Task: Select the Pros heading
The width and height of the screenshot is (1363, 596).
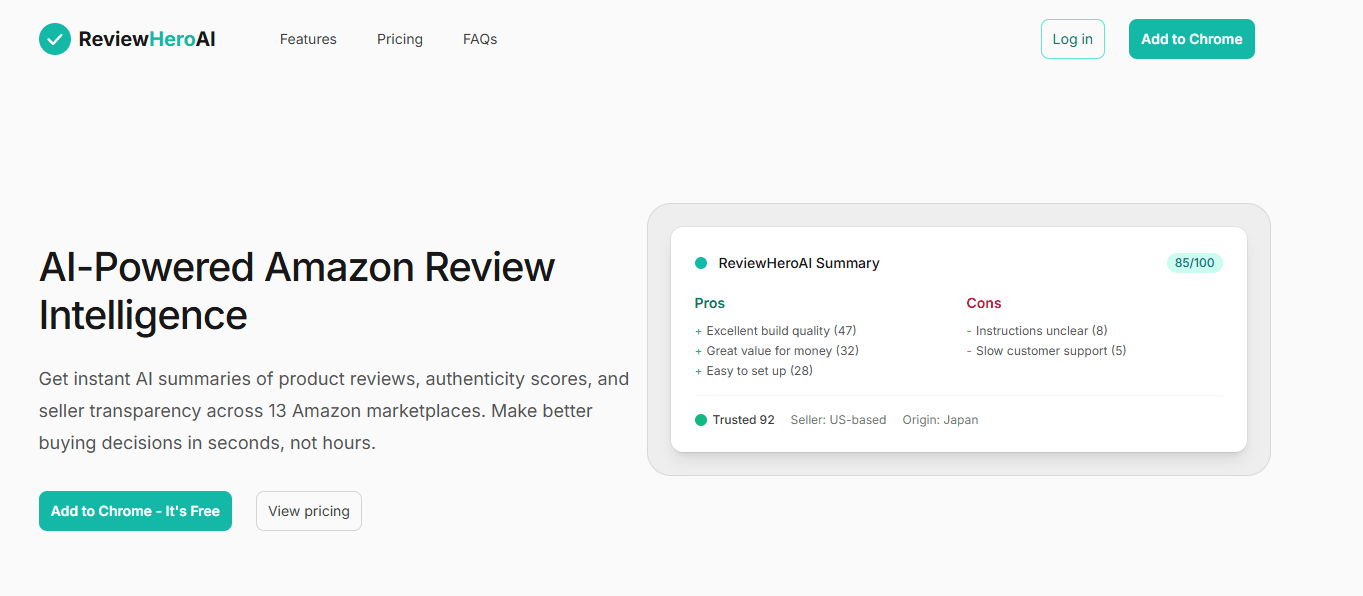Action: click(710, 303)
